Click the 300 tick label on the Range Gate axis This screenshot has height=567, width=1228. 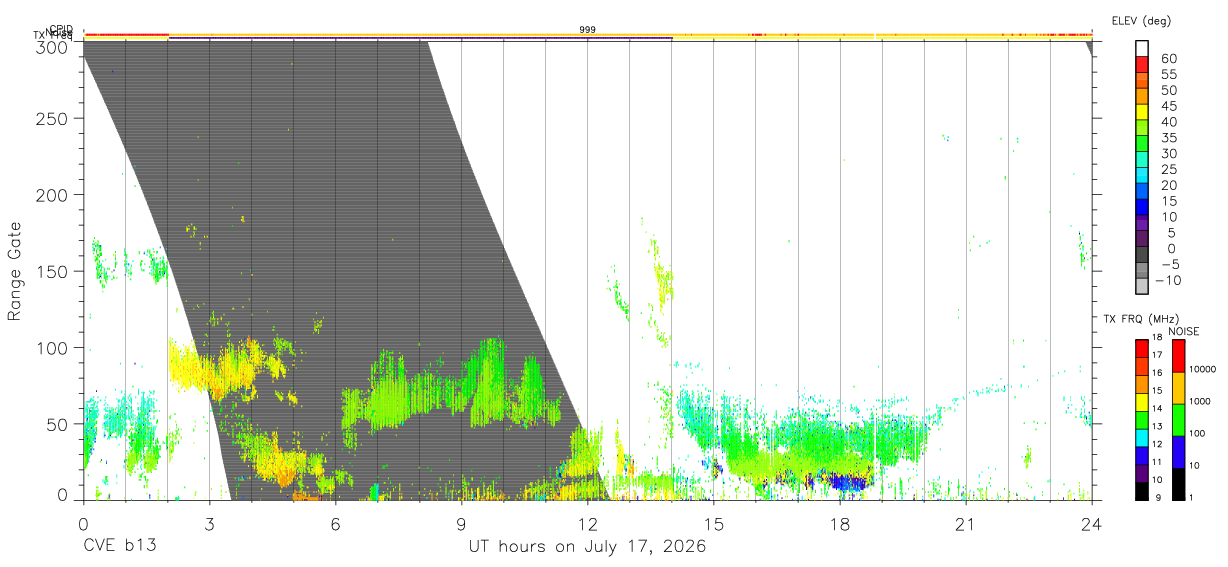point(52,46)
